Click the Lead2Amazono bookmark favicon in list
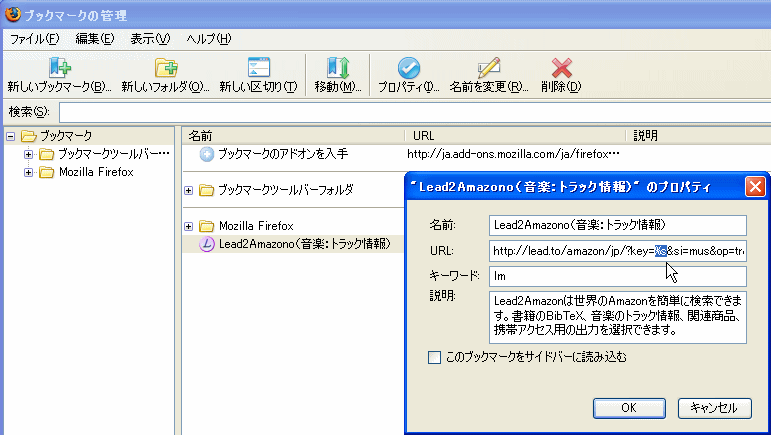The height and width of the screenshot is (435, 771). pos(207,244)
